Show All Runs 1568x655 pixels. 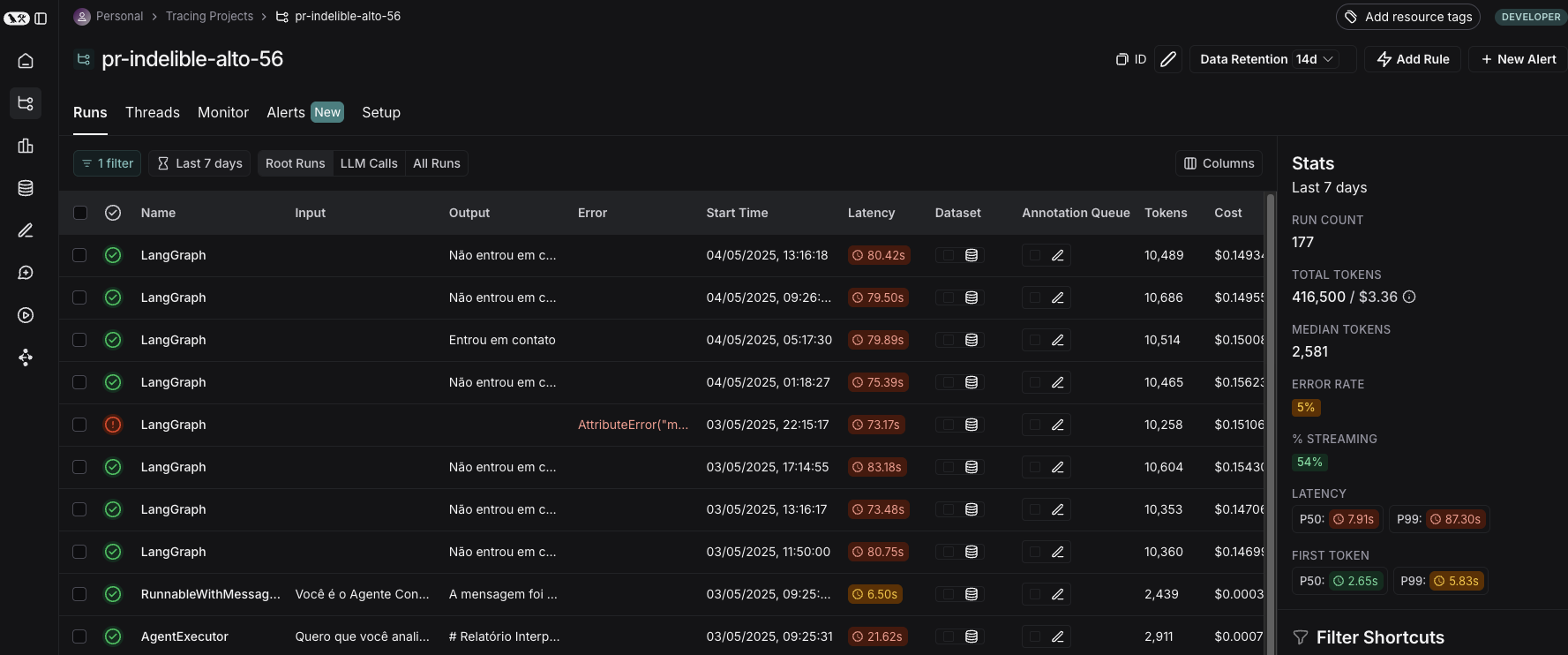pos(437,163)
